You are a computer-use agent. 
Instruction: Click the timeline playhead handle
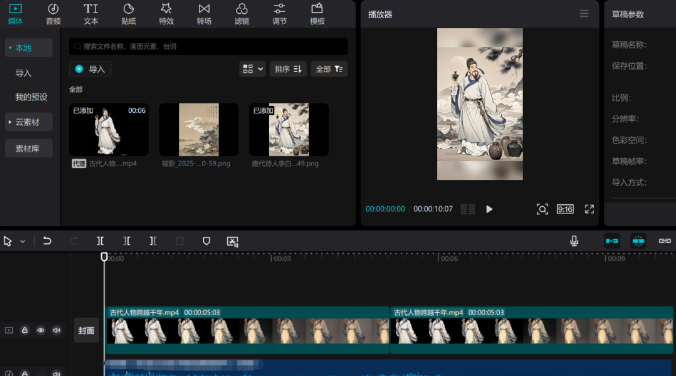(x=104, y=257)
